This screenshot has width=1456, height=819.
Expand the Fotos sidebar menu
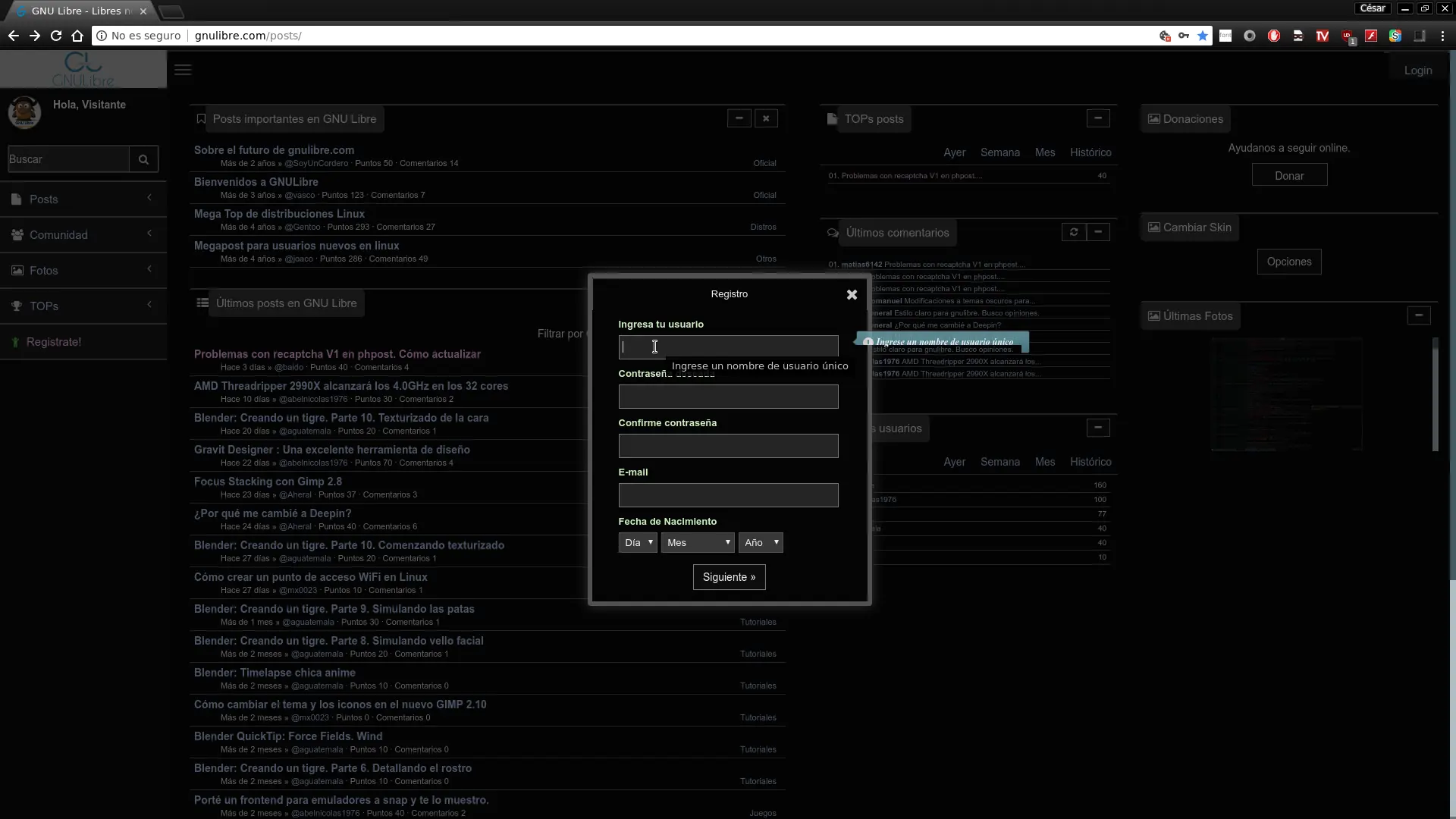click(83, 270)
